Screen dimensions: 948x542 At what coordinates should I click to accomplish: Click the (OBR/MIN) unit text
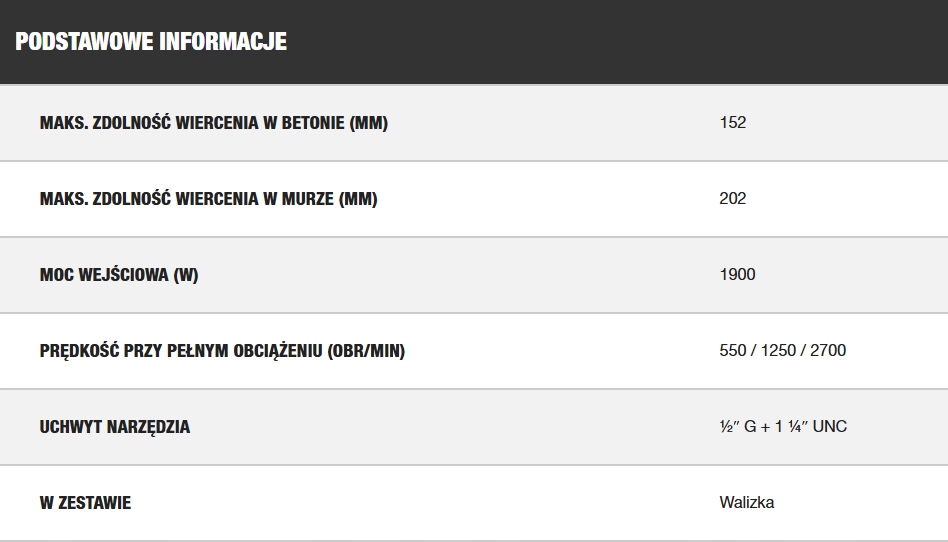point(366,351)
